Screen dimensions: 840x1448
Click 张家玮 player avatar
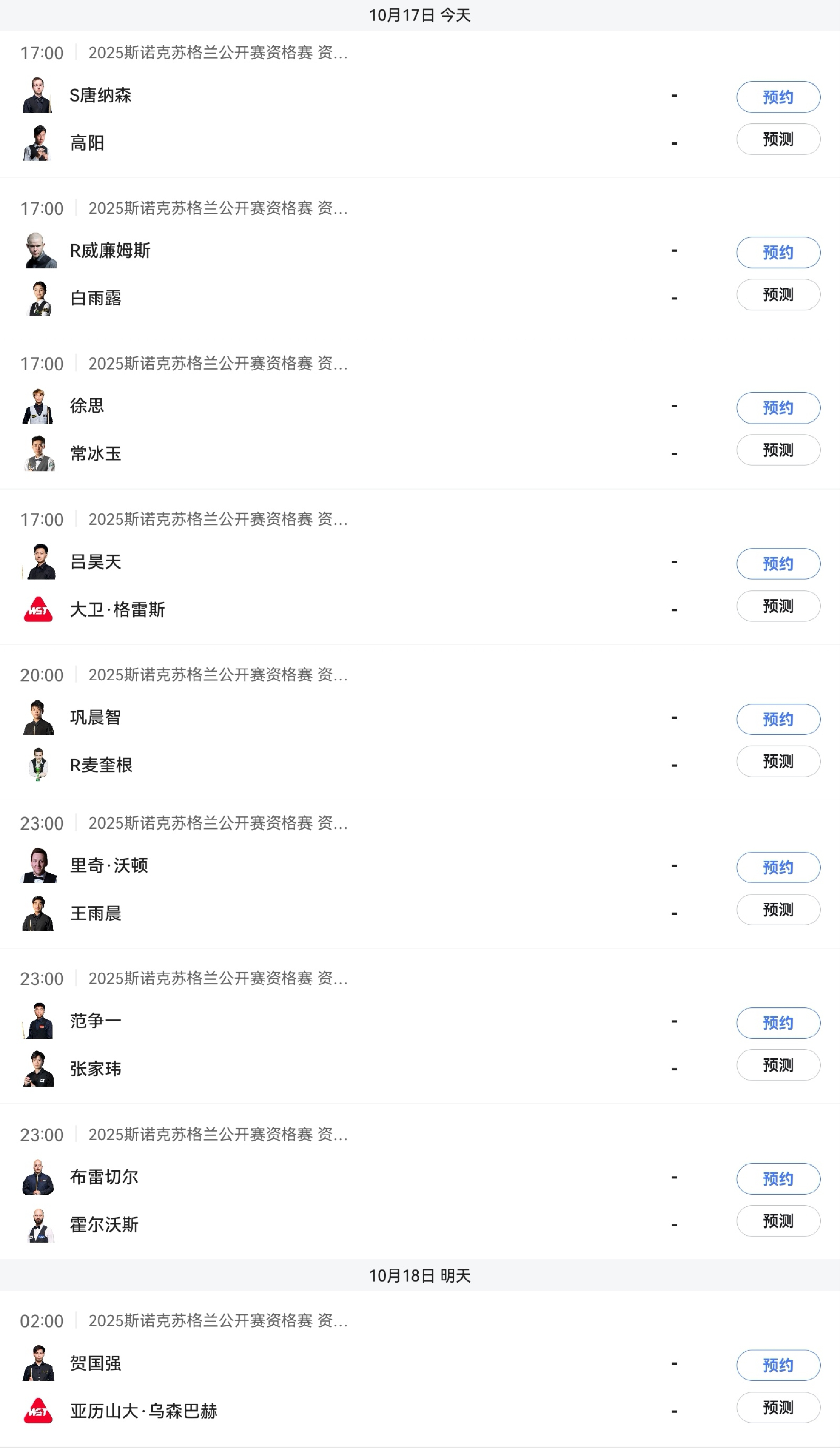[38, 1069]
